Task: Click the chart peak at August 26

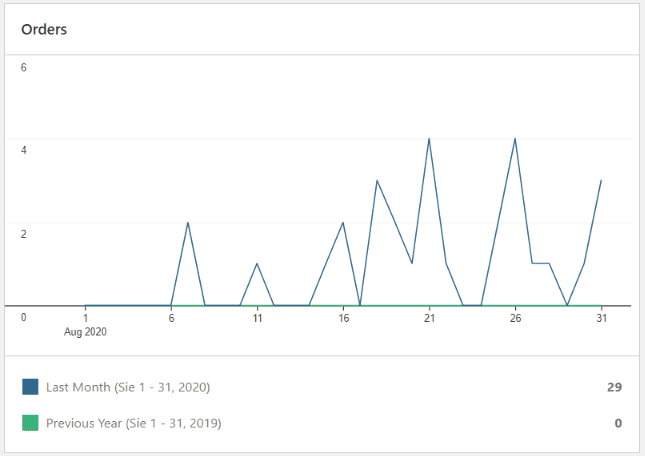Action: tap(515, 139)
